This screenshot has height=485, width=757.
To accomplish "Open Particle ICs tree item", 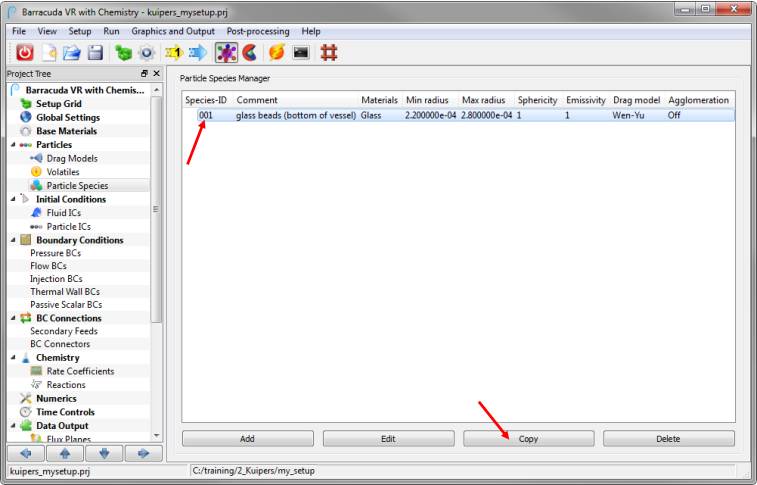I will pos(69,226).
